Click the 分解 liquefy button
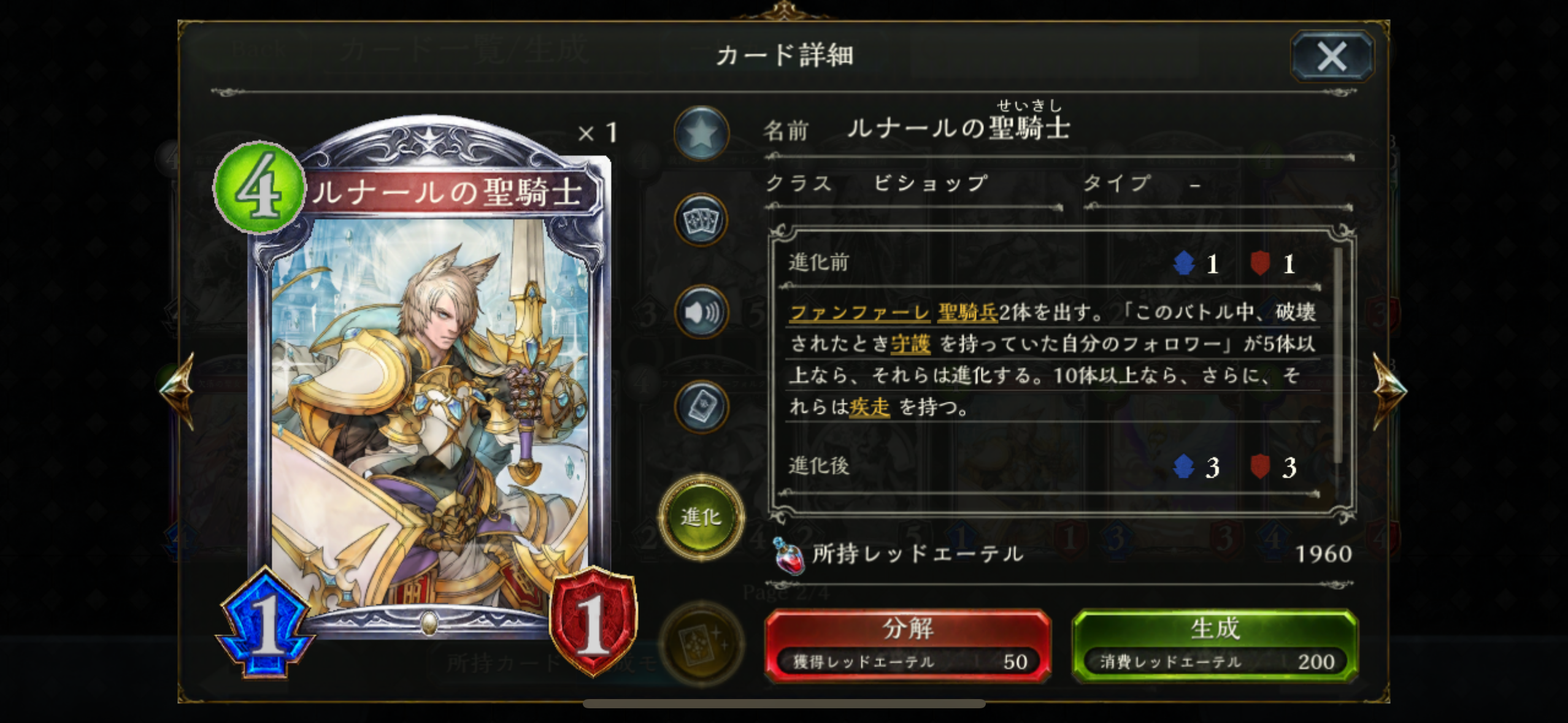The image size is (1568, 723). (x=908, y=645)
